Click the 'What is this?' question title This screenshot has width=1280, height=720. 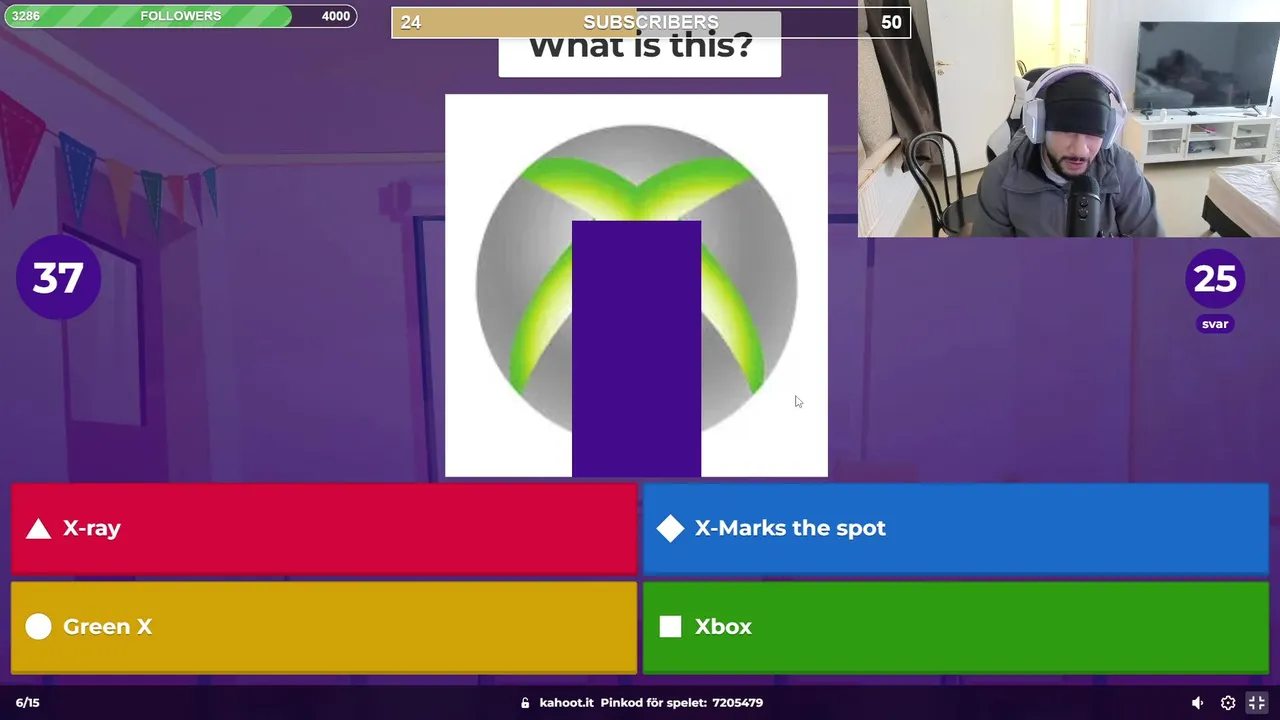click(x=640, y=47)
